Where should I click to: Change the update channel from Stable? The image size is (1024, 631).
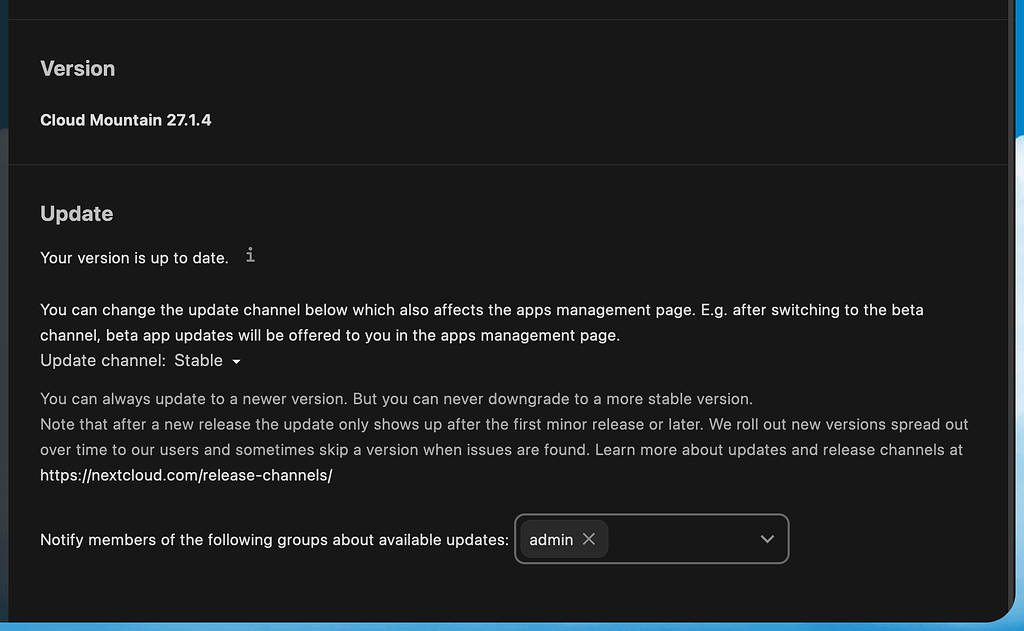click(206, 361)
